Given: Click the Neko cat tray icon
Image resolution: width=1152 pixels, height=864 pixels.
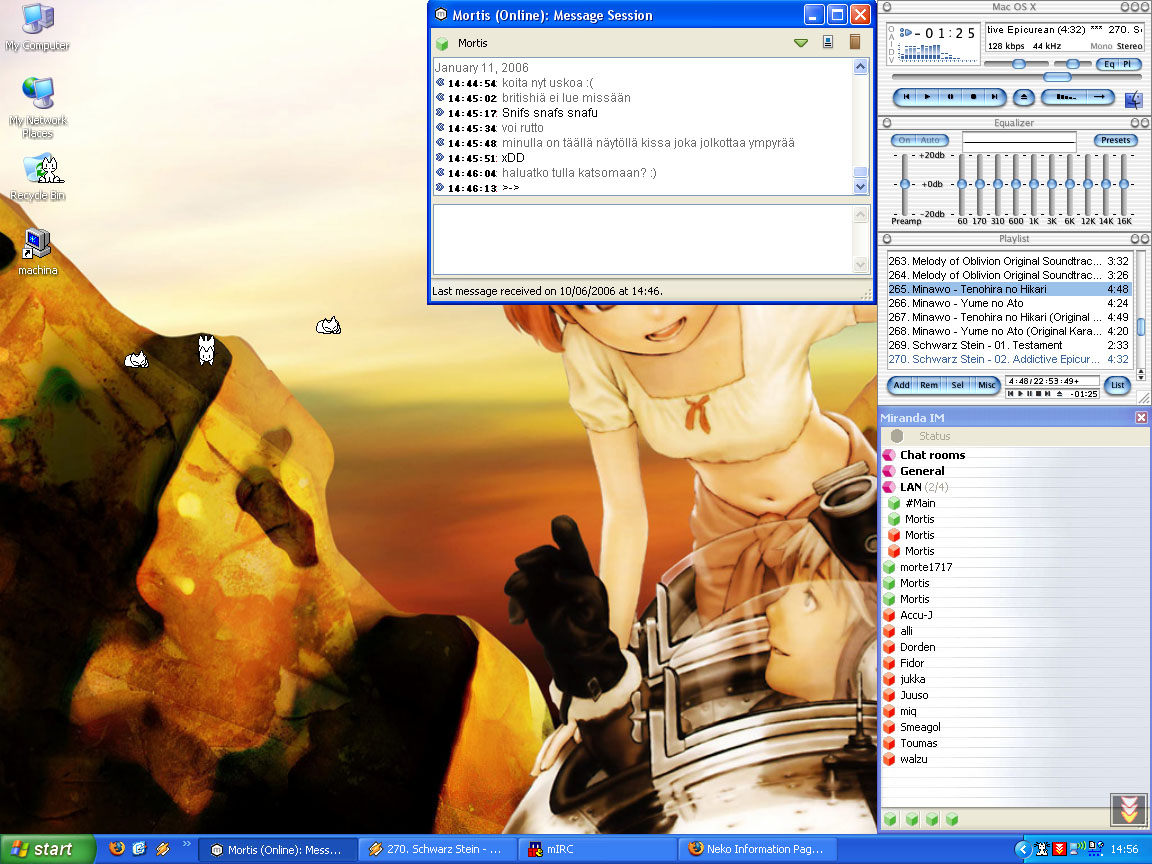Looking at the screenshot, I should (x=1041, y=849).
